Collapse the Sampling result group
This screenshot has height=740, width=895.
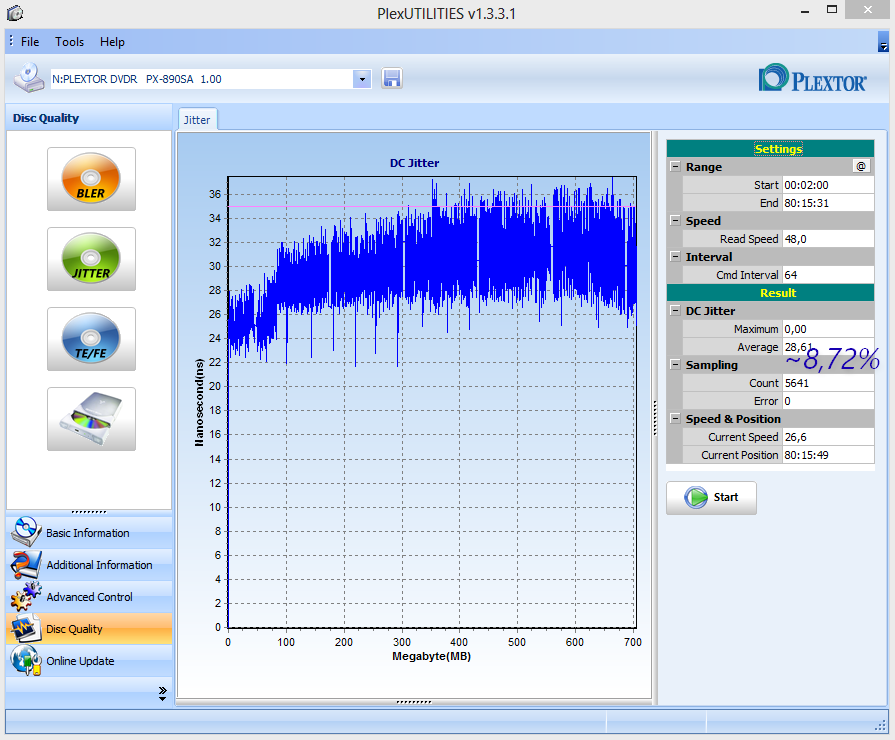(675, 364)
